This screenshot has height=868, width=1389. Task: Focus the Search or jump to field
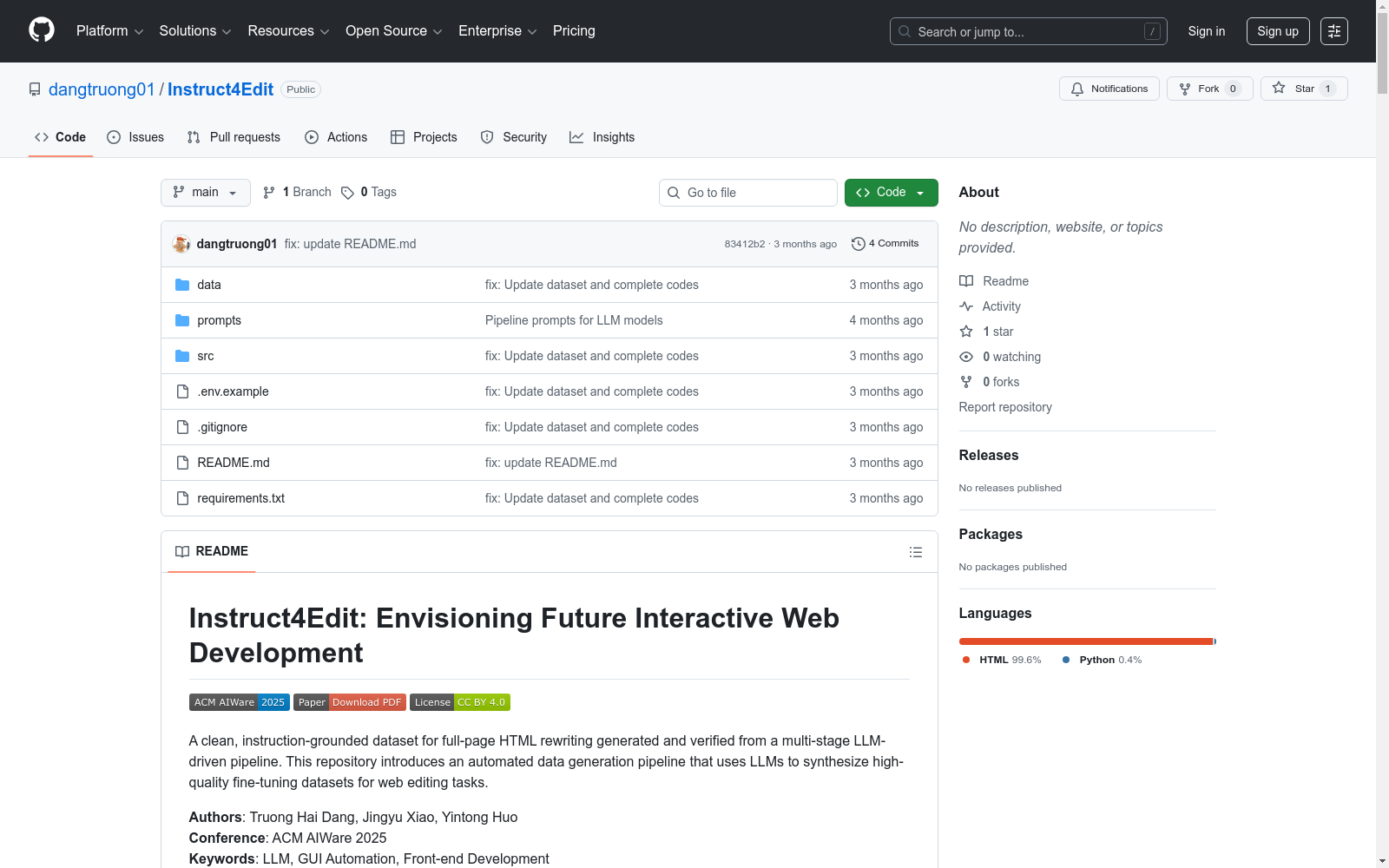tap(1029, 31)
